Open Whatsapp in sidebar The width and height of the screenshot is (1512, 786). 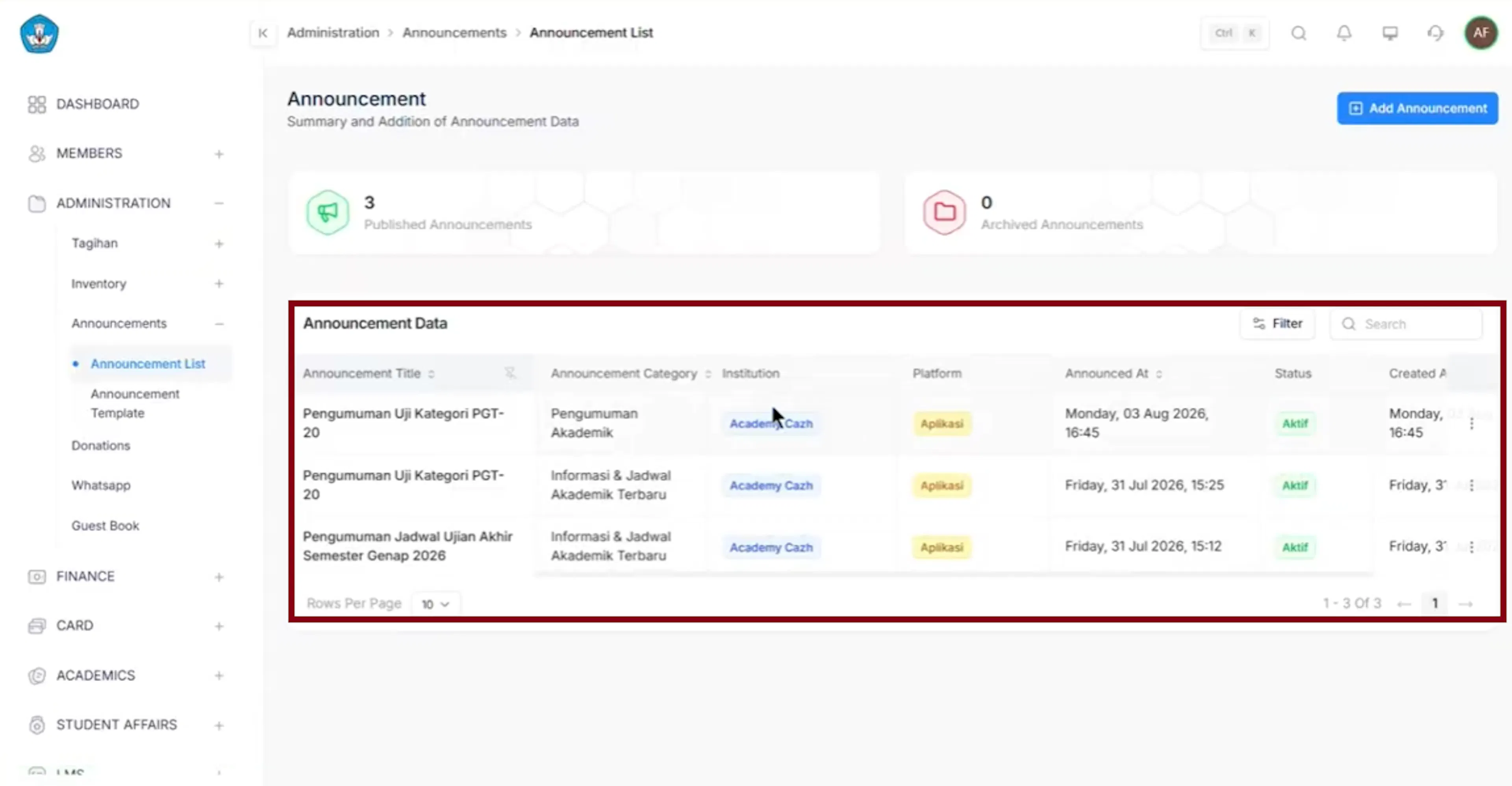101,485
